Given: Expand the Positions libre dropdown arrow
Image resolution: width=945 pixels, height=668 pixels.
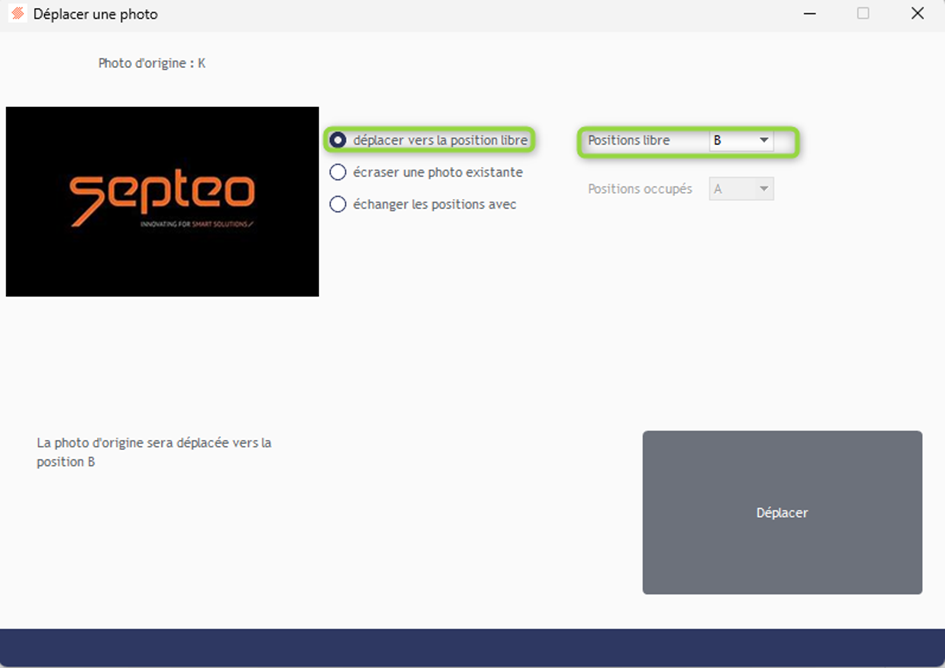Looking at the screenshot, I should [x=764, y=141].
